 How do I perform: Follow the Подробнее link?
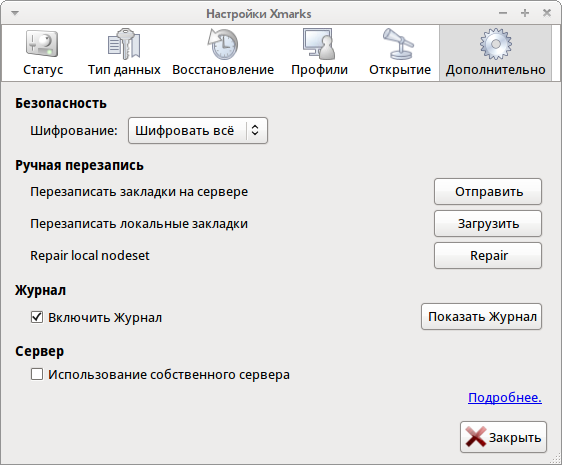505,397
